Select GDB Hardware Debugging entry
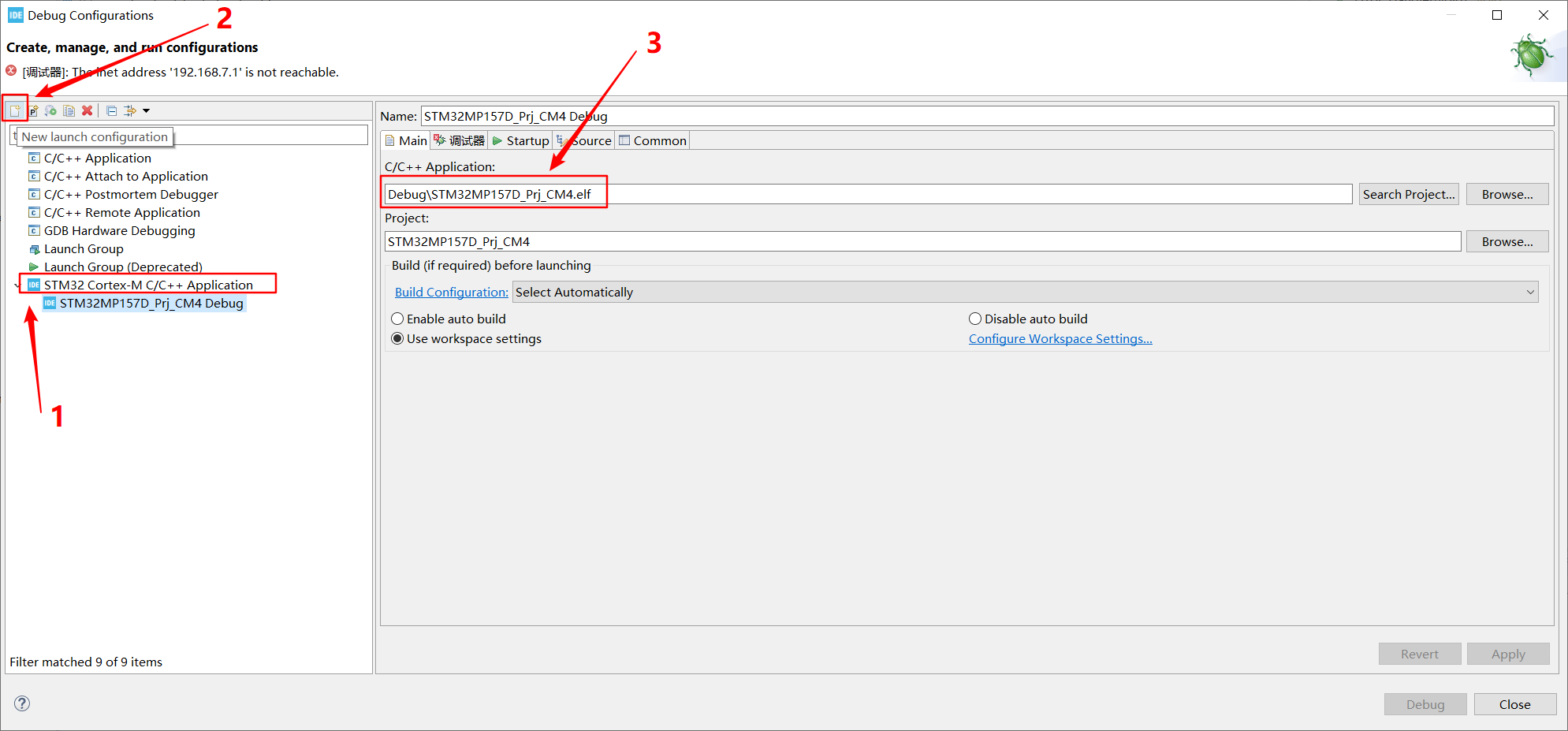Viewport: 1568px width, 731px height. coord(120,230)
